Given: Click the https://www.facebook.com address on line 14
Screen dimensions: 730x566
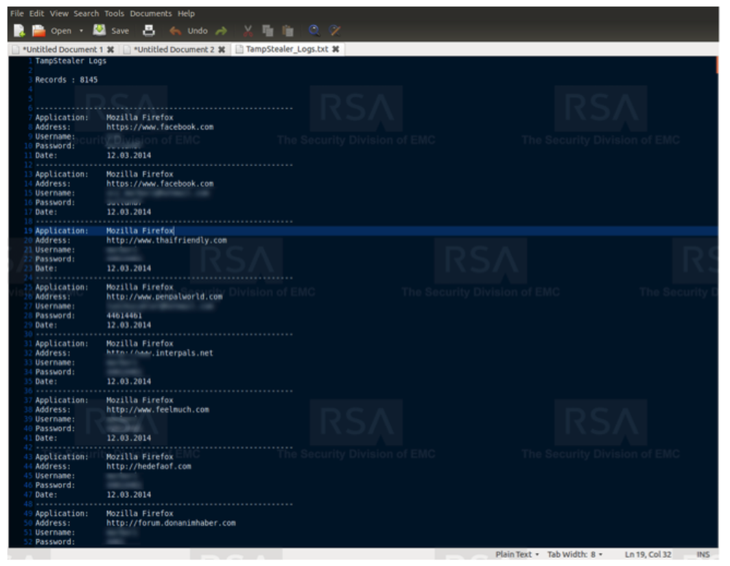Looking at the screenshot, I should (160, 184).
